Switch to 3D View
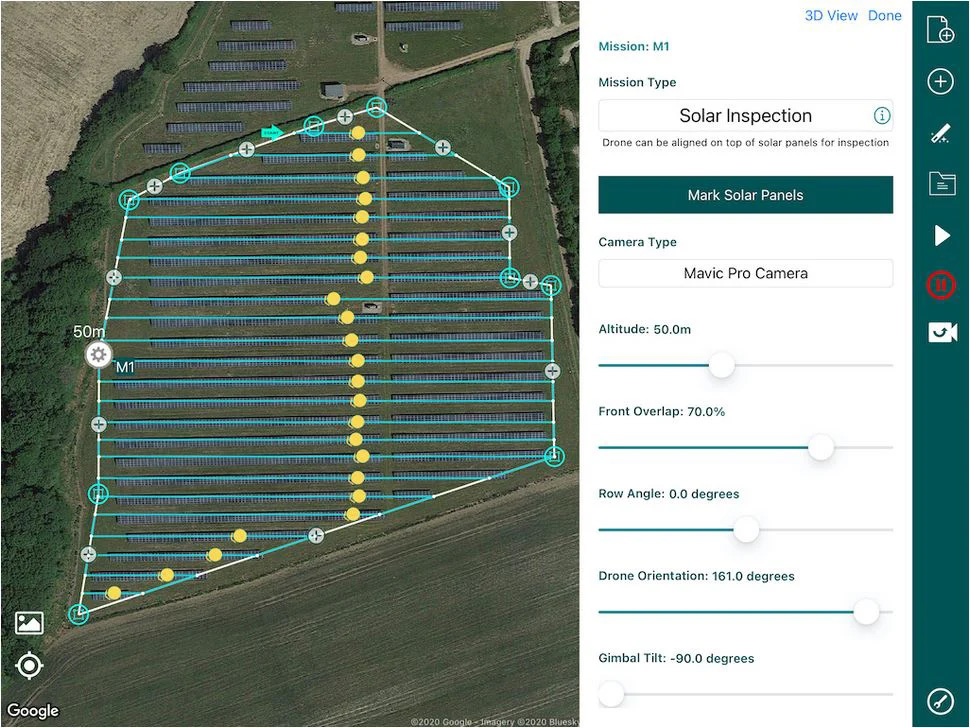970x728 pixels. click(831, 16)
